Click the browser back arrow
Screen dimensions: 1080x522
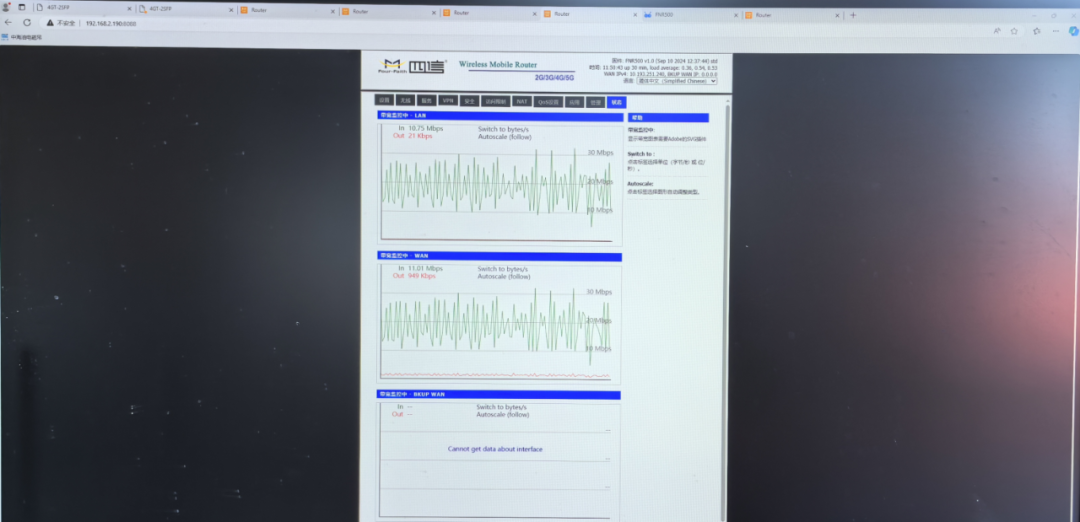point(8,22)
